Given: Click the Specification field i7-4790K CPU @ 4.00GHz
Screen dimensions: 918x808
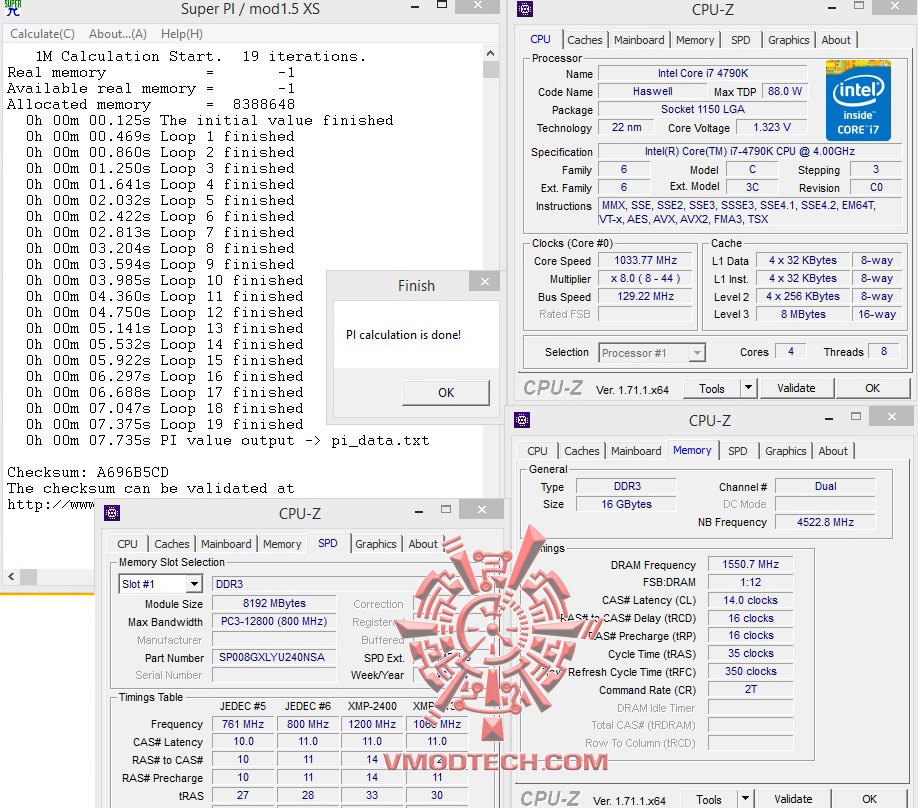Looking at the screenshot, I should coord(749,151).
